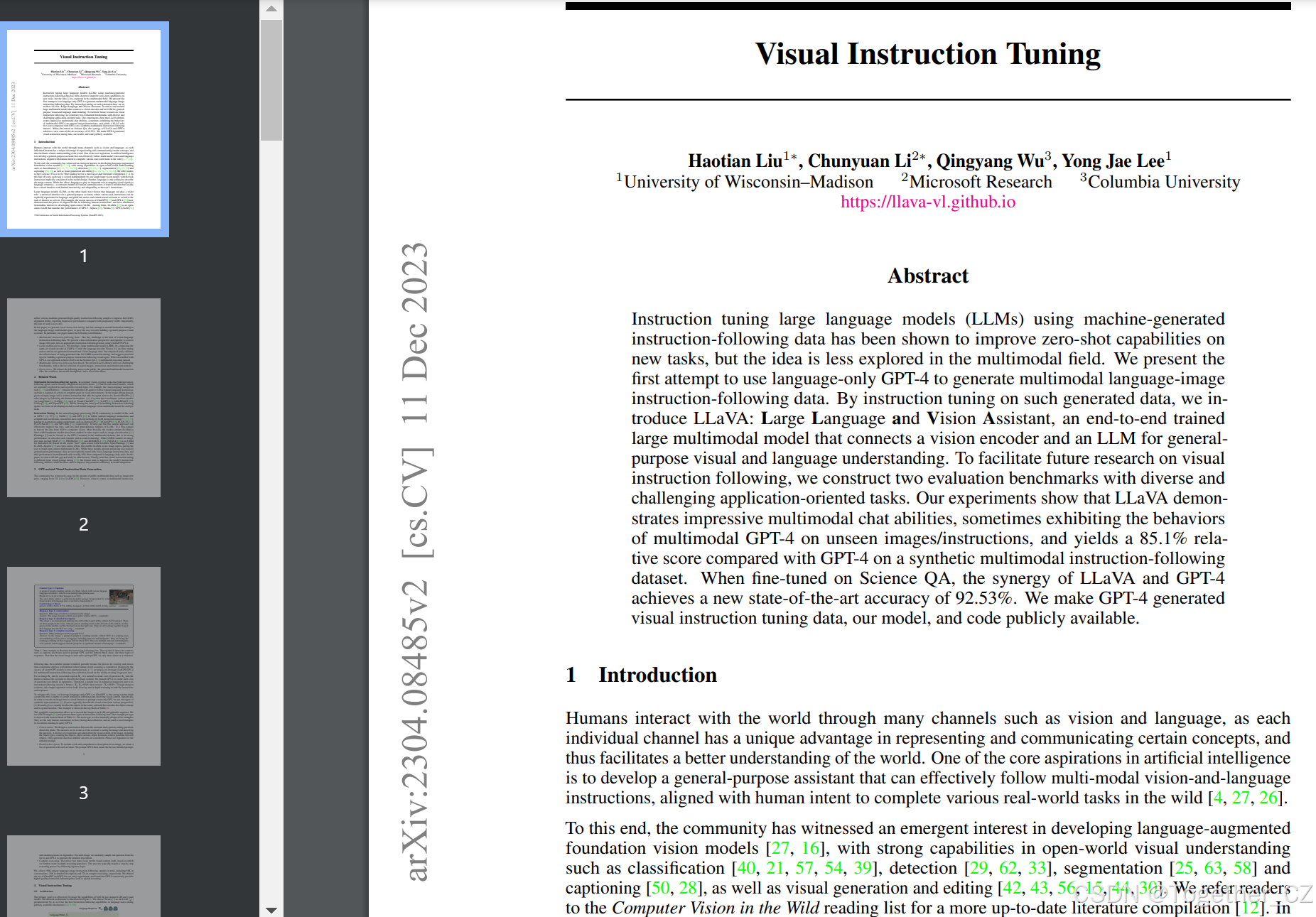Open citation 42 for visual generation

click(x=1013, y=888)
